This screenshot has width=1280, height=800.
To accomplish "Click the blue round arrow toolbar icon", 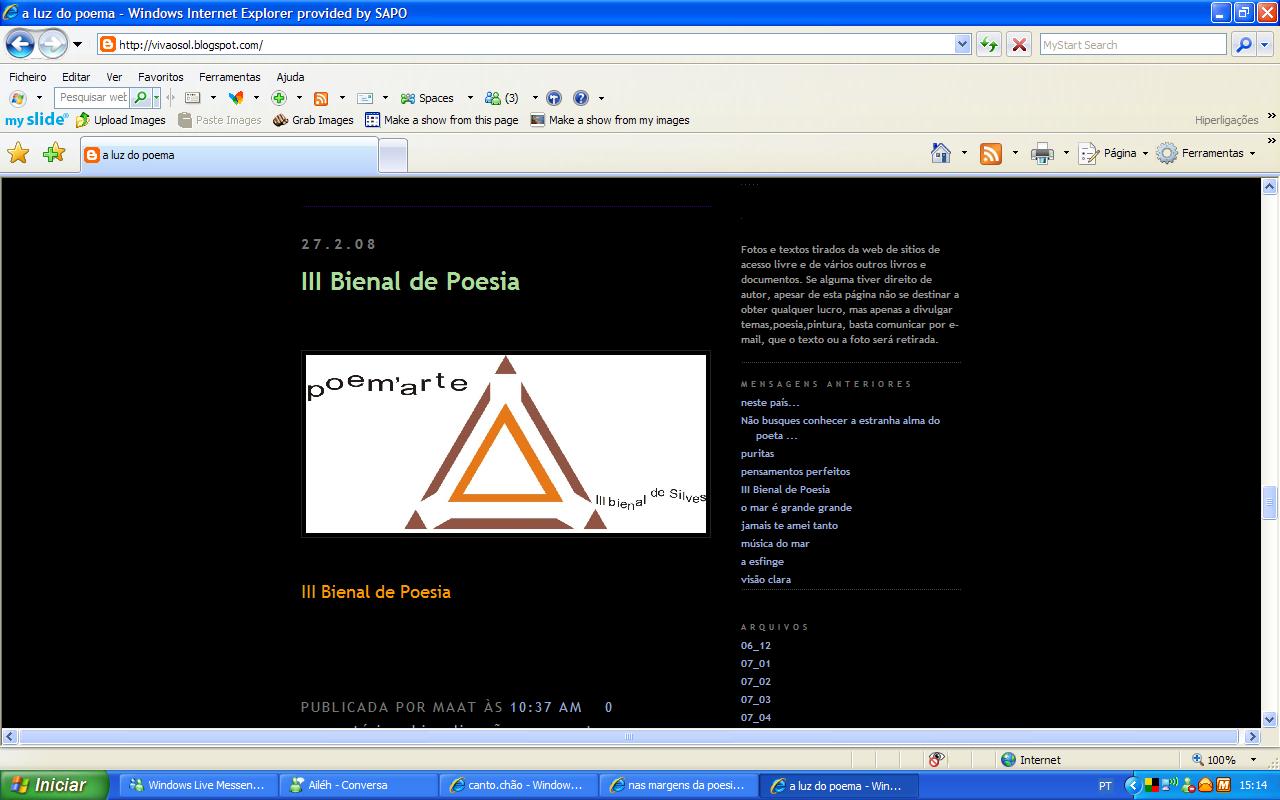I will (553, 98).
